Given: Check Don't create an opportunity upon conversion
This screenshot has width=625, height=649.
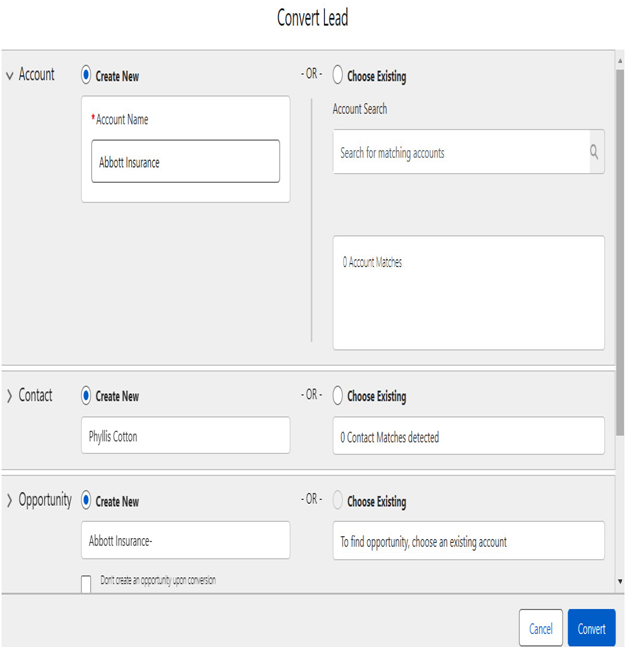Looking at the screenshot, I should click(x=86, y=584).
